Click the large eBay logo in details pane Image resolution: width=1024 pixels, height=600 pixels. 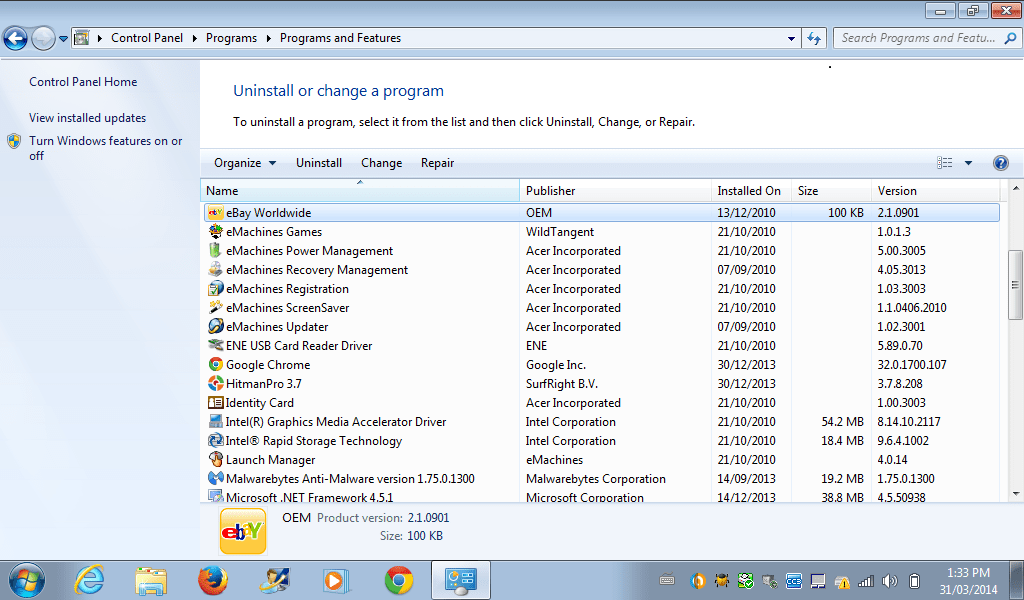(243, 531)
